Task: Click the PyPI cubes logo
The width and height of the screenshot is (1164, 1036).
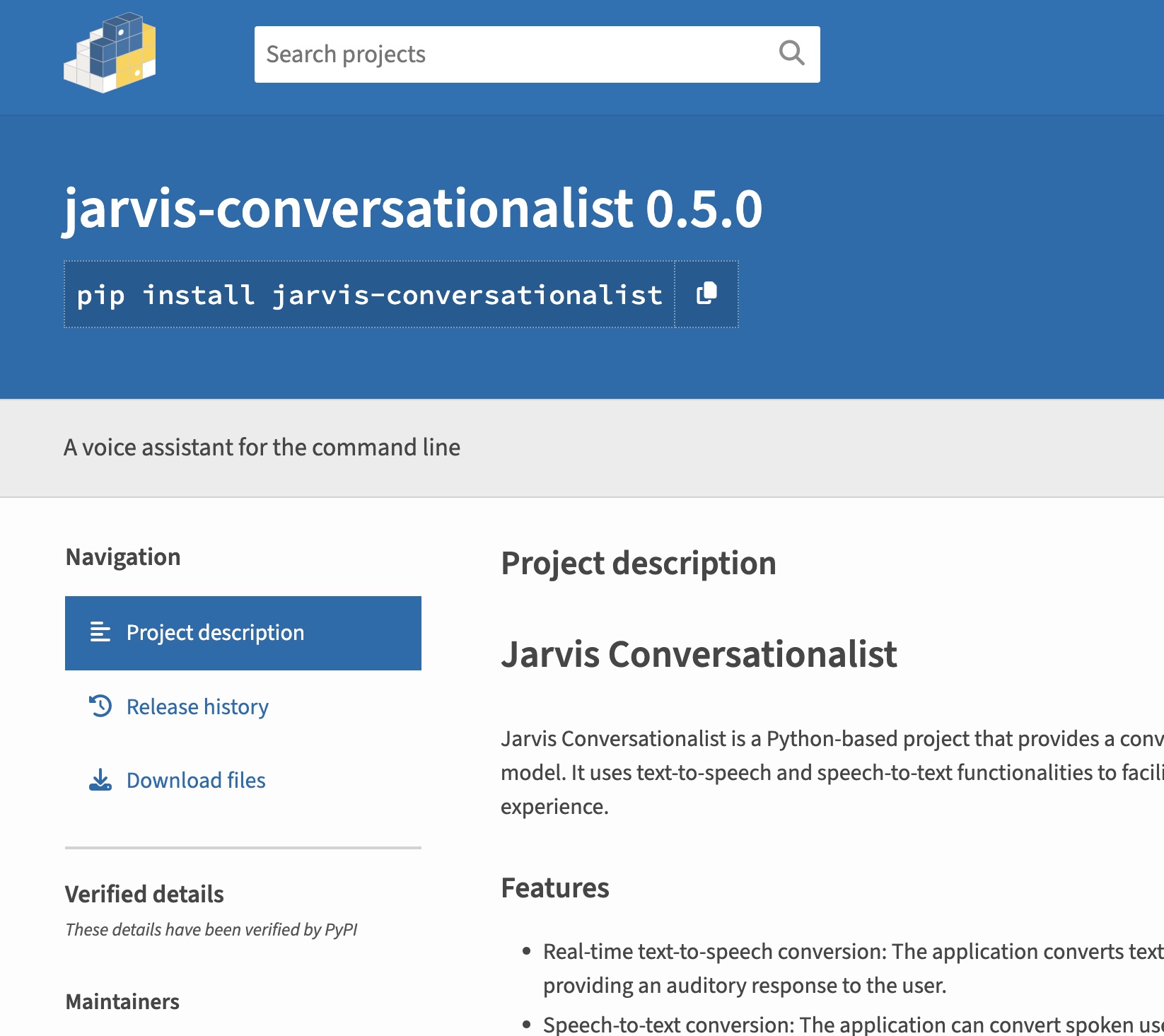Action: click(x=110, y=53)
